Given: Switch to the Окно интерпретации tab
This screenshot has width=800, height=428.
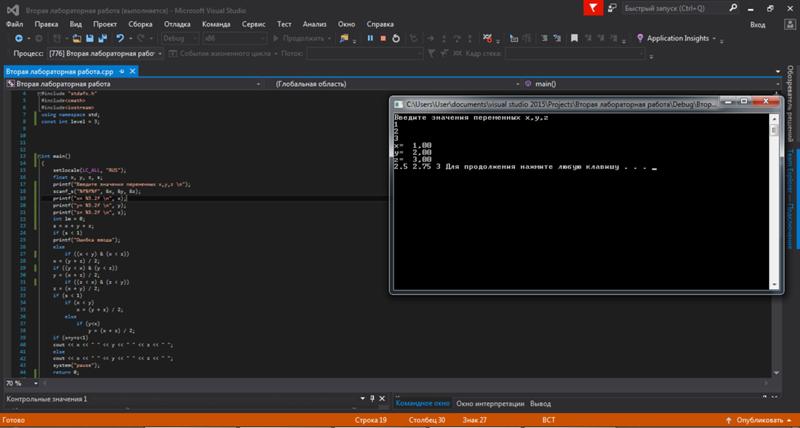Looking at the screenshot, I should click(490, 404).
